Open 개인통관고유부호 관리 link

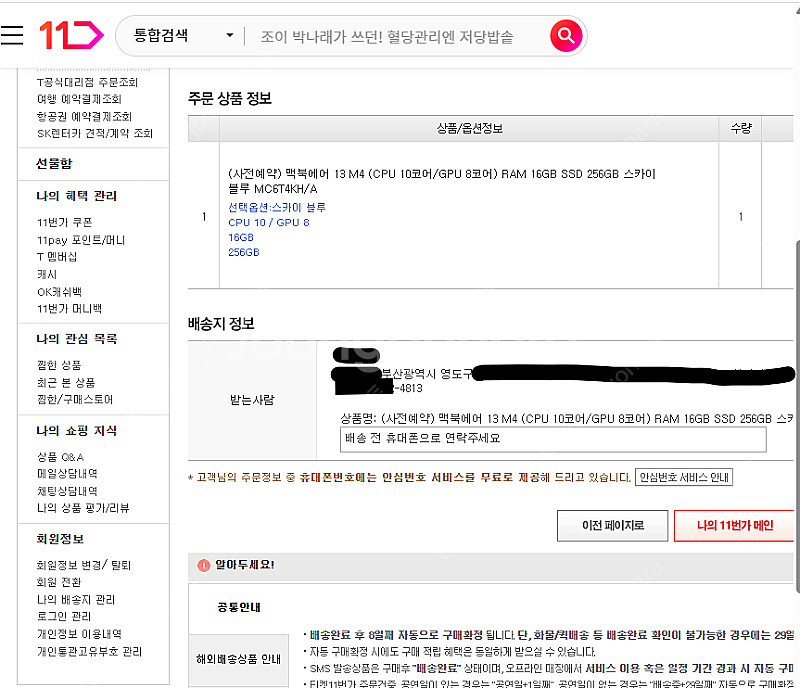[89, 651]
